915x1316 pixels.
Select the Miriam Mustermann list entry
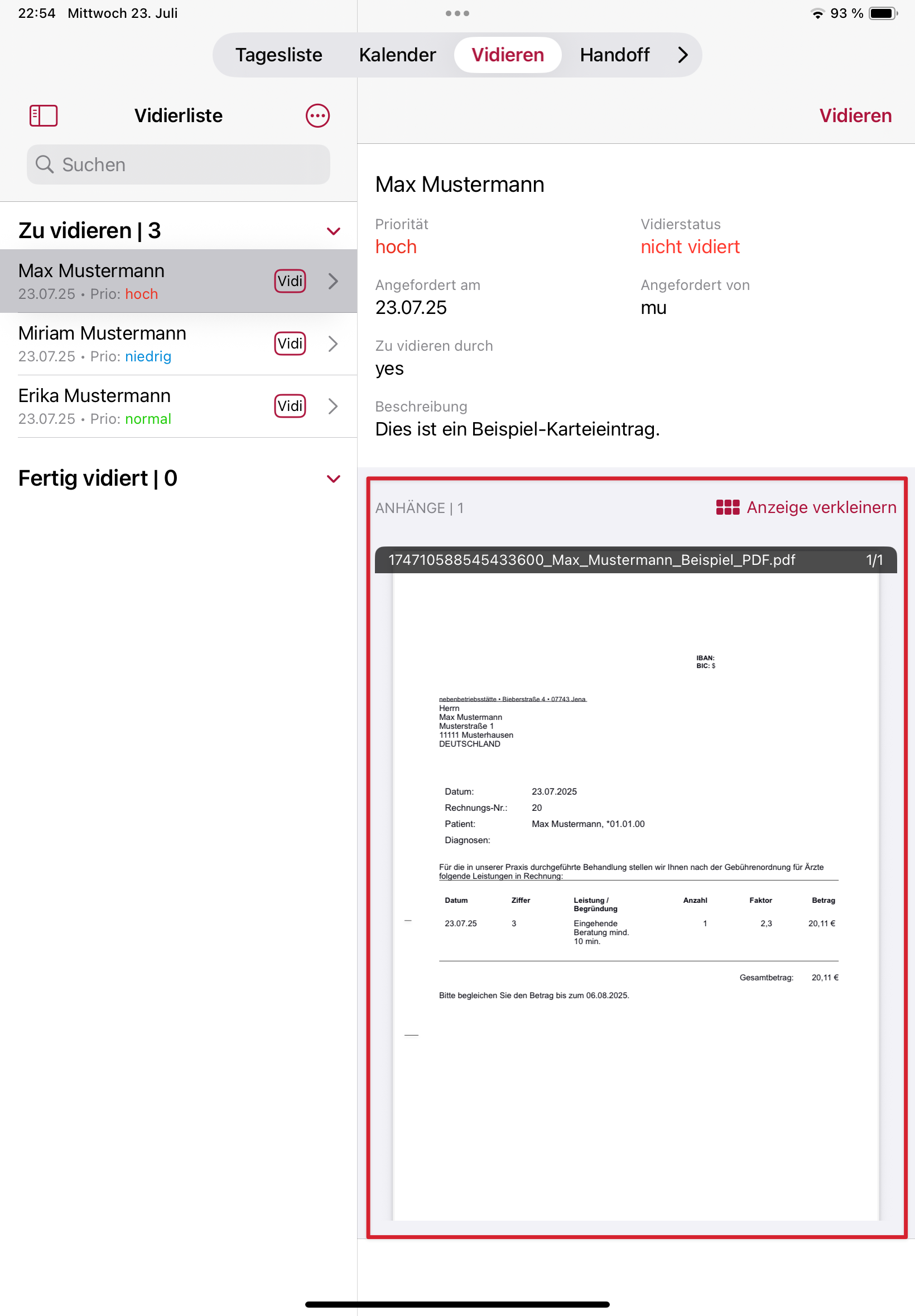tap(179, 343)
